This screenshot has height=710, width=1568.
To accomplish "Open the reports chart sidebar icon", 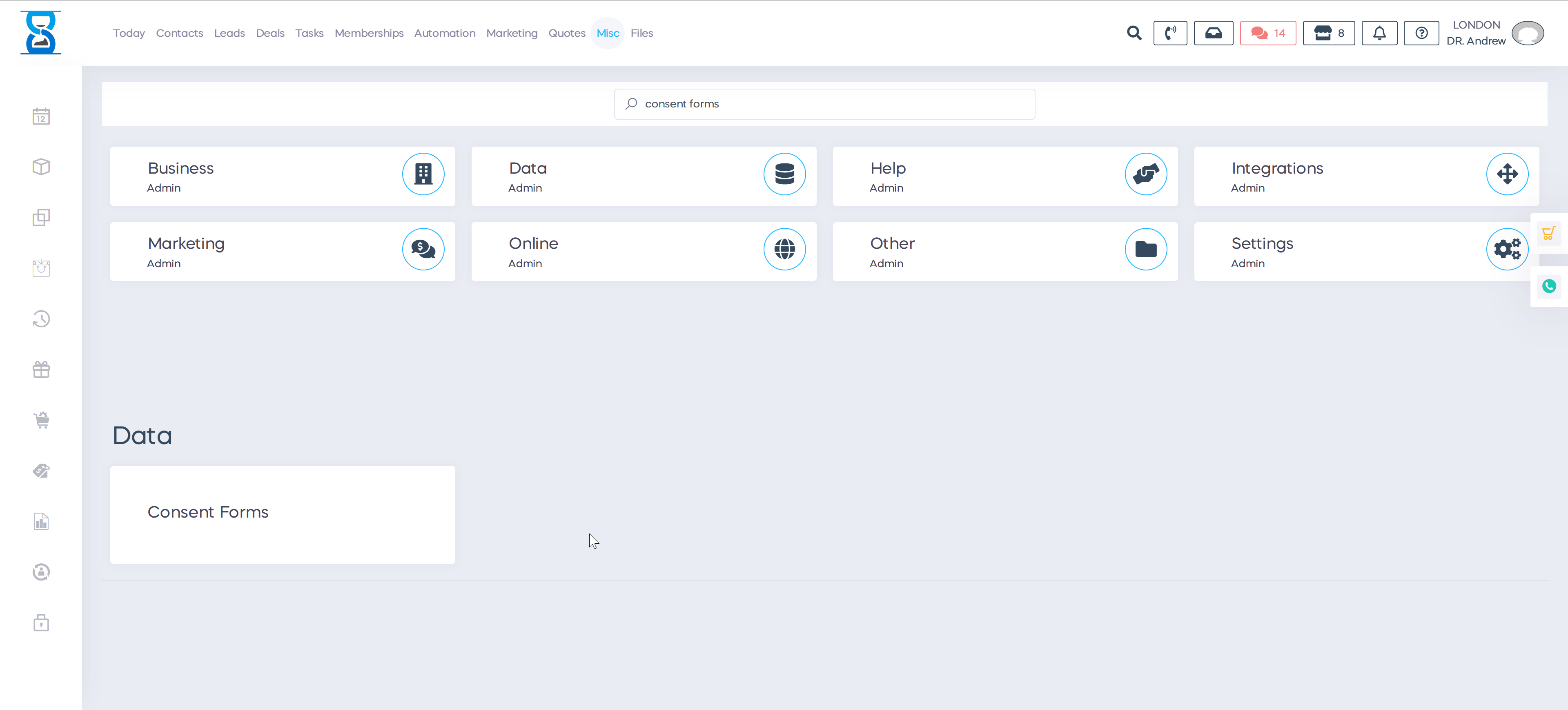I will (x=41, y=521).
